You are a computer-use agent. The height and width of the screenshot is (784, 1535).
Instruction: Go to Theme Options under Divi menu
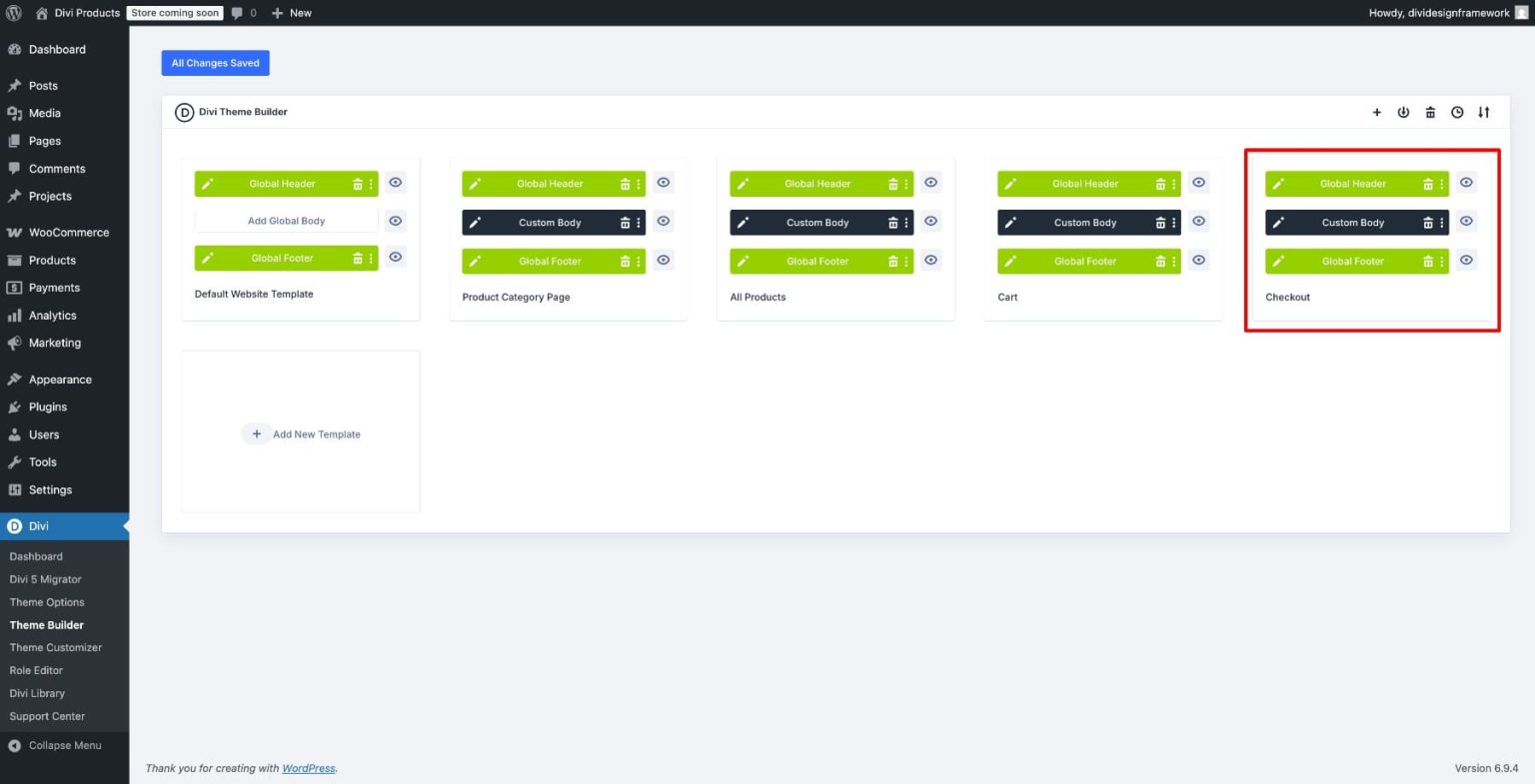coord(47,602)
